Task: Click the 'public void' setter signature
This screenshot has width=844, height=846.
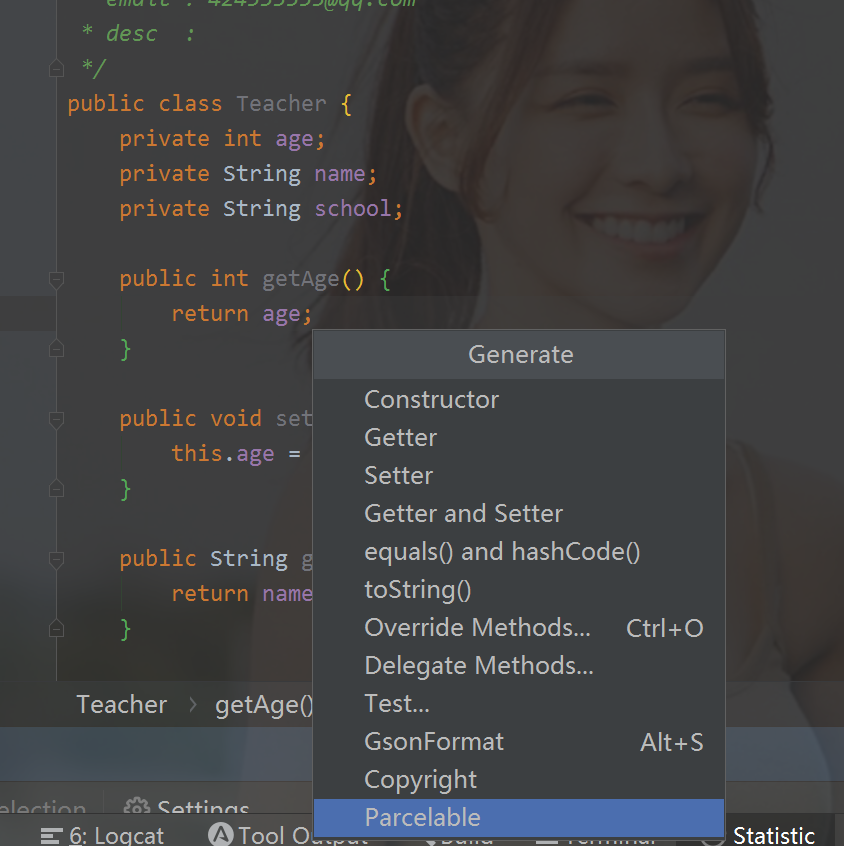Action: click(190, 419)
